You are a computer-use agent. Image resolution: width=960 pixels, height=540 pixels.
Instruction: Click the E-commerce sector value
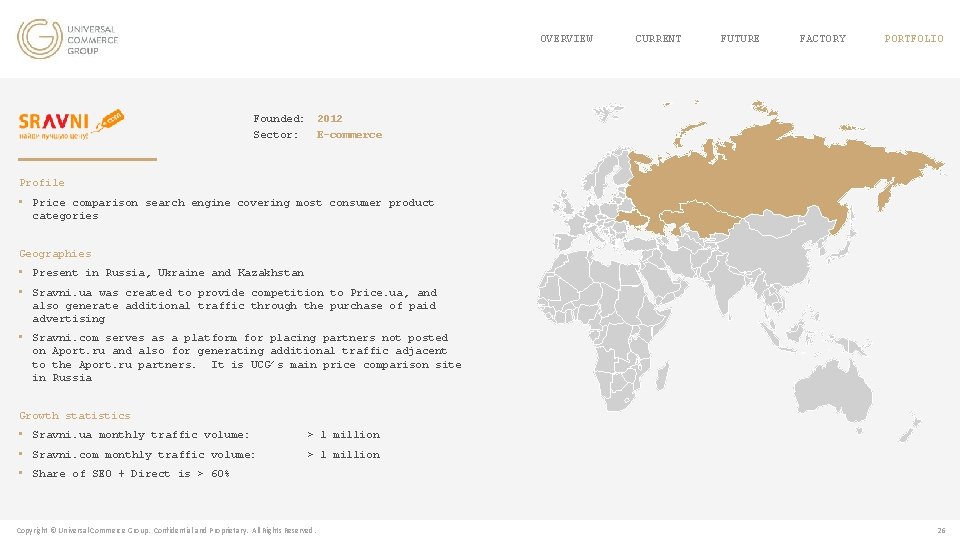pyautogui.click(x=349, y=135)
